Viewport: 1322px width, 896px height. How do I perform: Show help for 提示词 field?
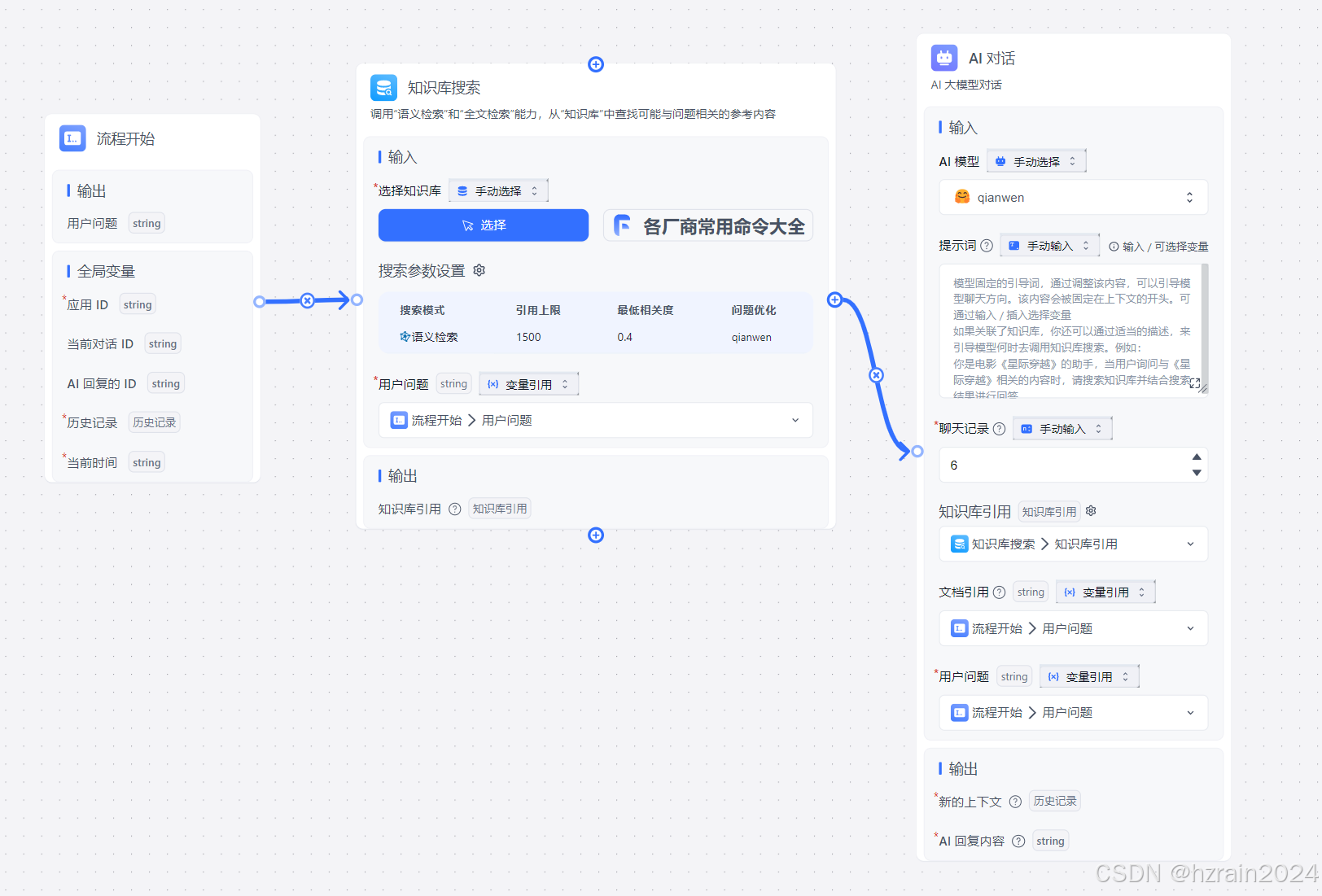987,246
